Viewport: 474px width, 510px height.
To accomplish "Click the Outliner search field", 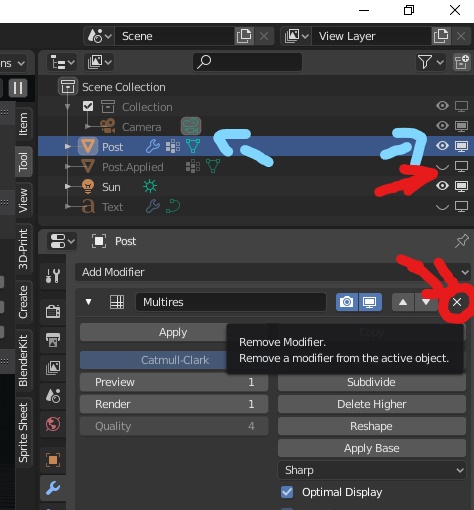I will [x=247, y=62].
